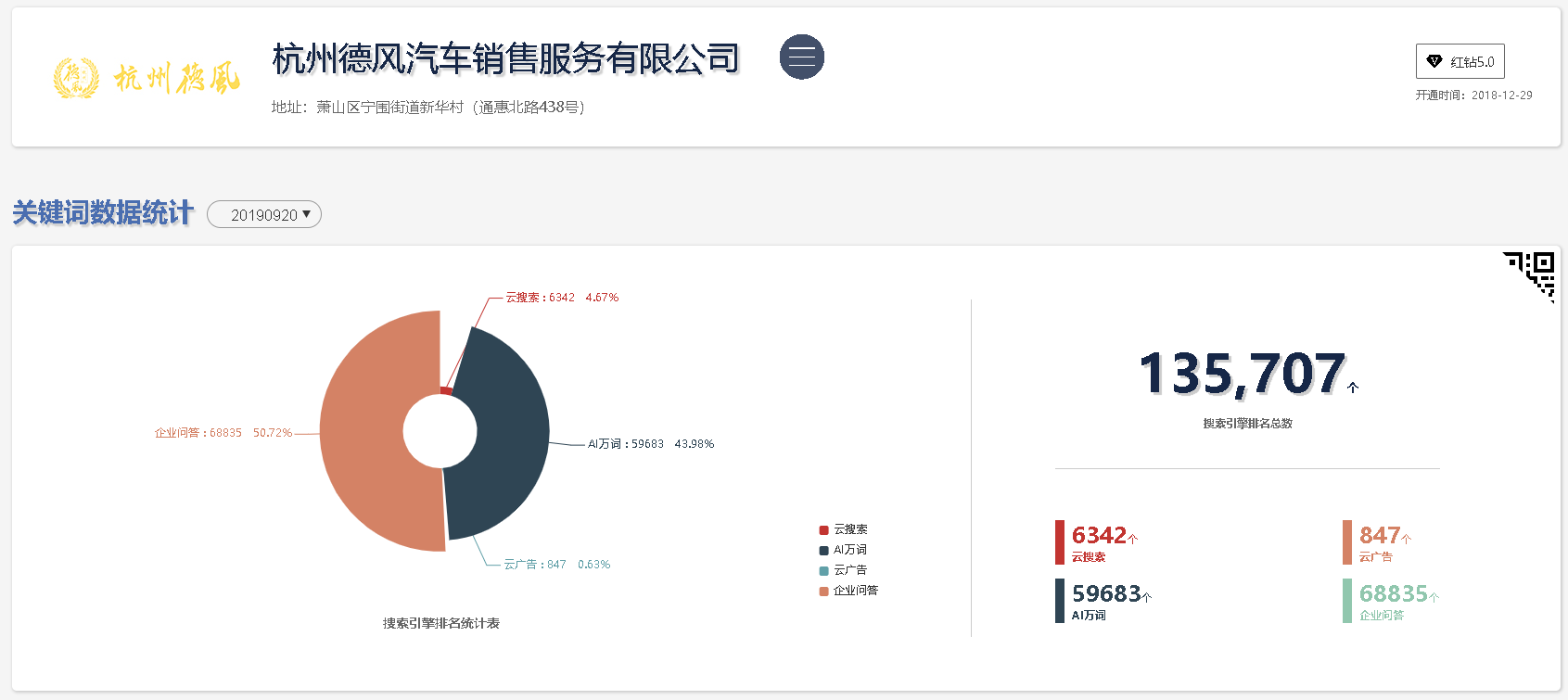Viewport: 1568px width, 700px height.
Task: Toggle AI万词 legend item
Action: pyautogui.click(x=843, y=550)
